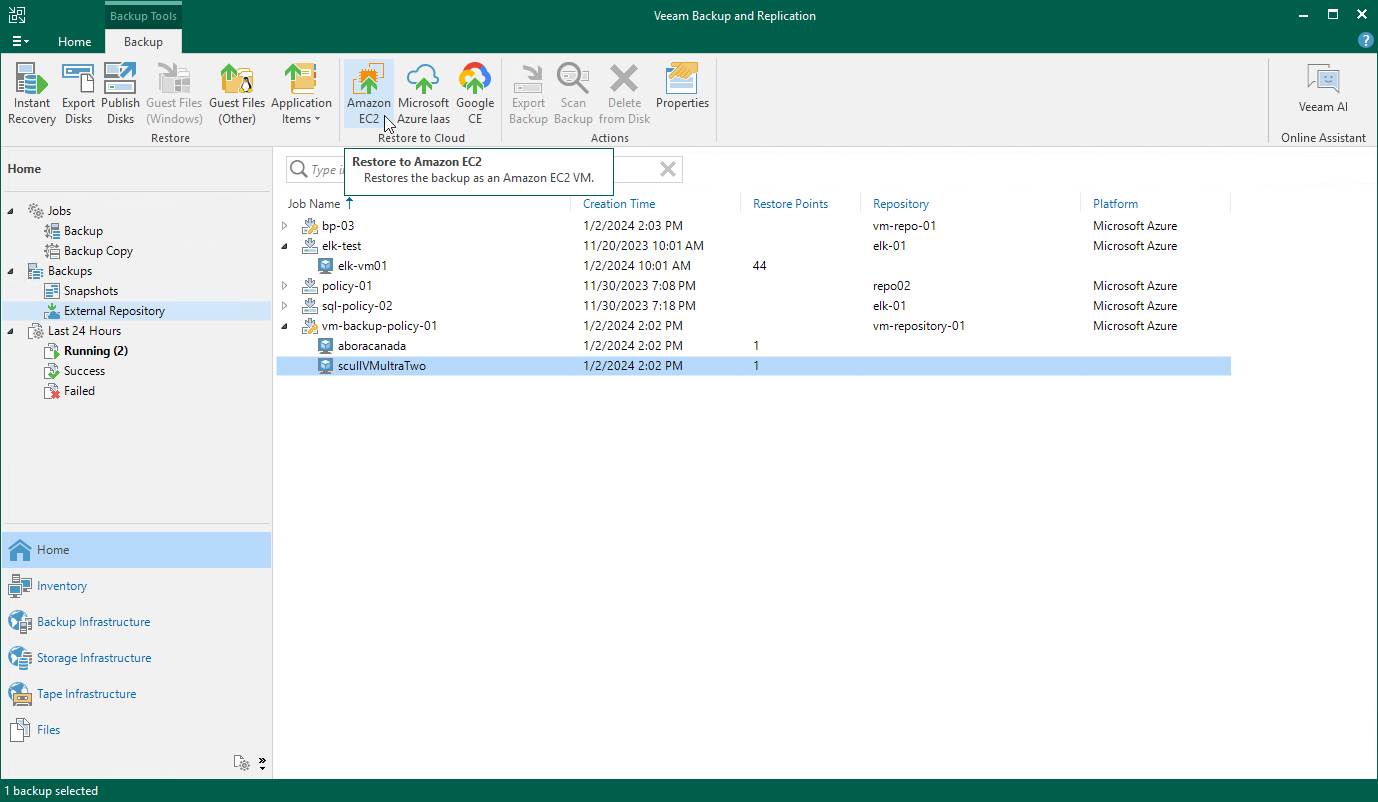This screenshot has height=802, width=1378.
Task: Select Backup Copy in the tree
Action: click(x=98, y=251)
